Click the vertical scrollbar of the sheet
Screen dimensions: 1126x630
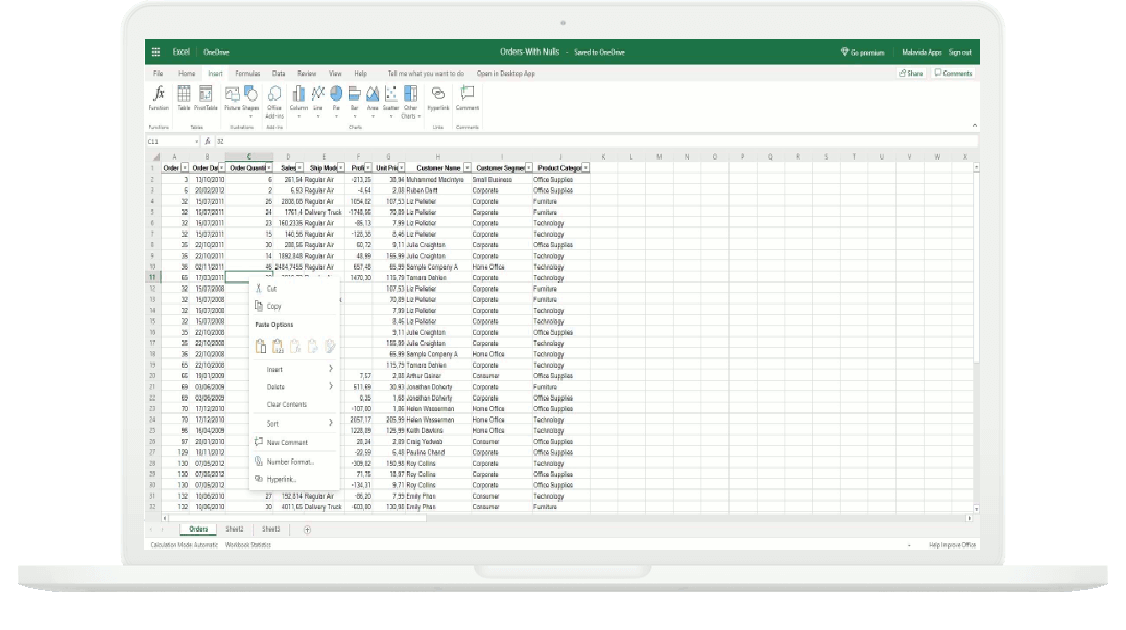[x=976, y=338]
